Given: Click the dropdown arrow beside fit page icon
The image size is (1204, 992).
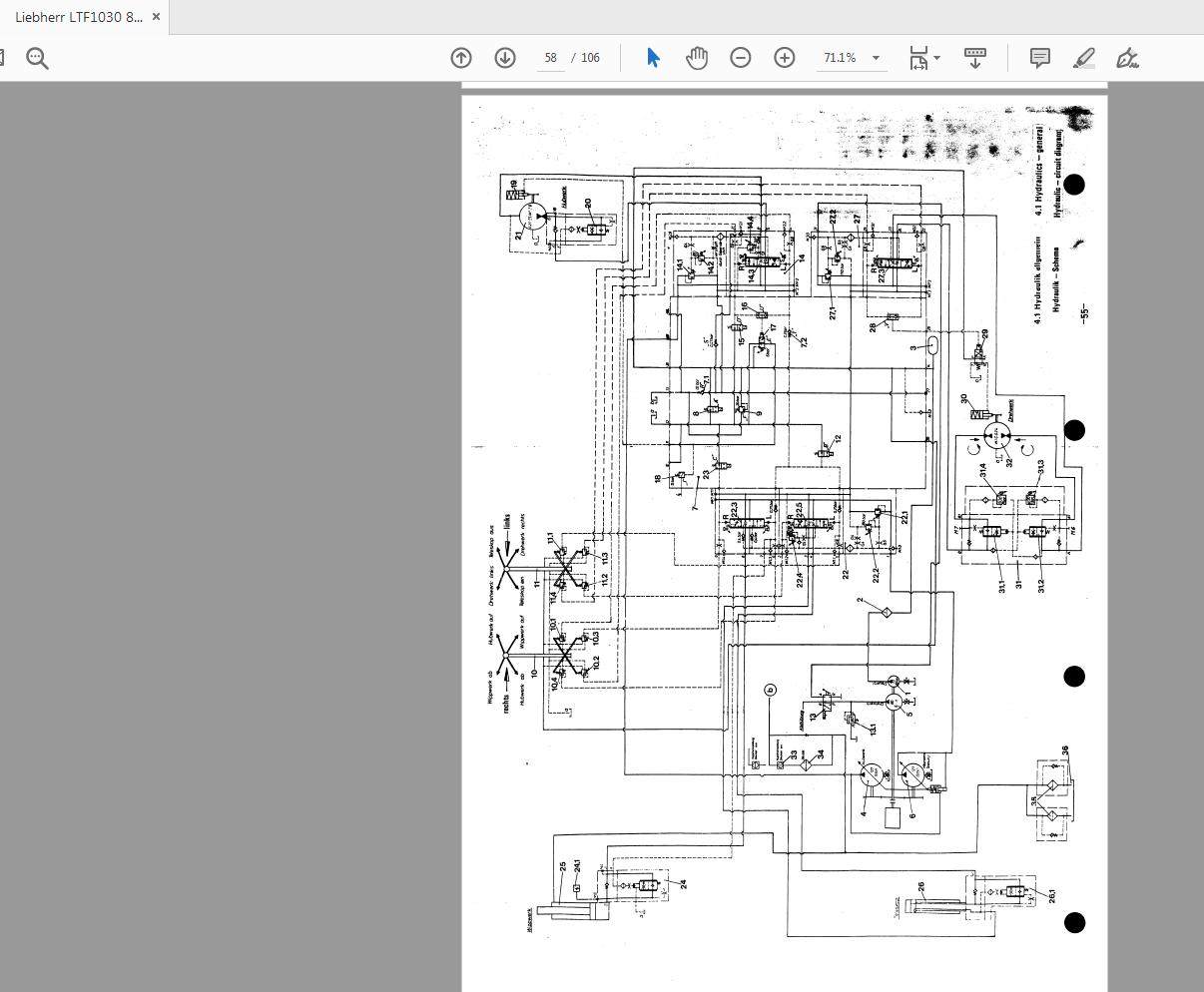Looking at the screenshot, I should (x=936, y=58).
